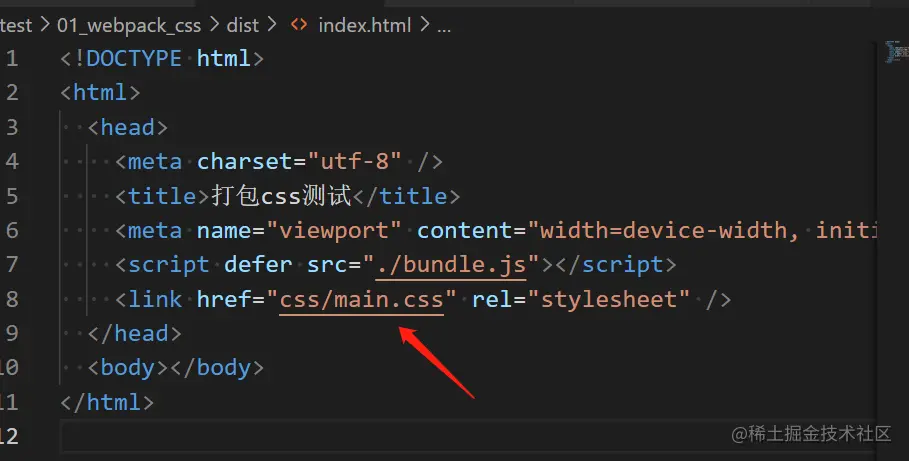Click the closing script tag
This screenshot has width=909, height=461.
pyautogui.click(x=616, y=265)
